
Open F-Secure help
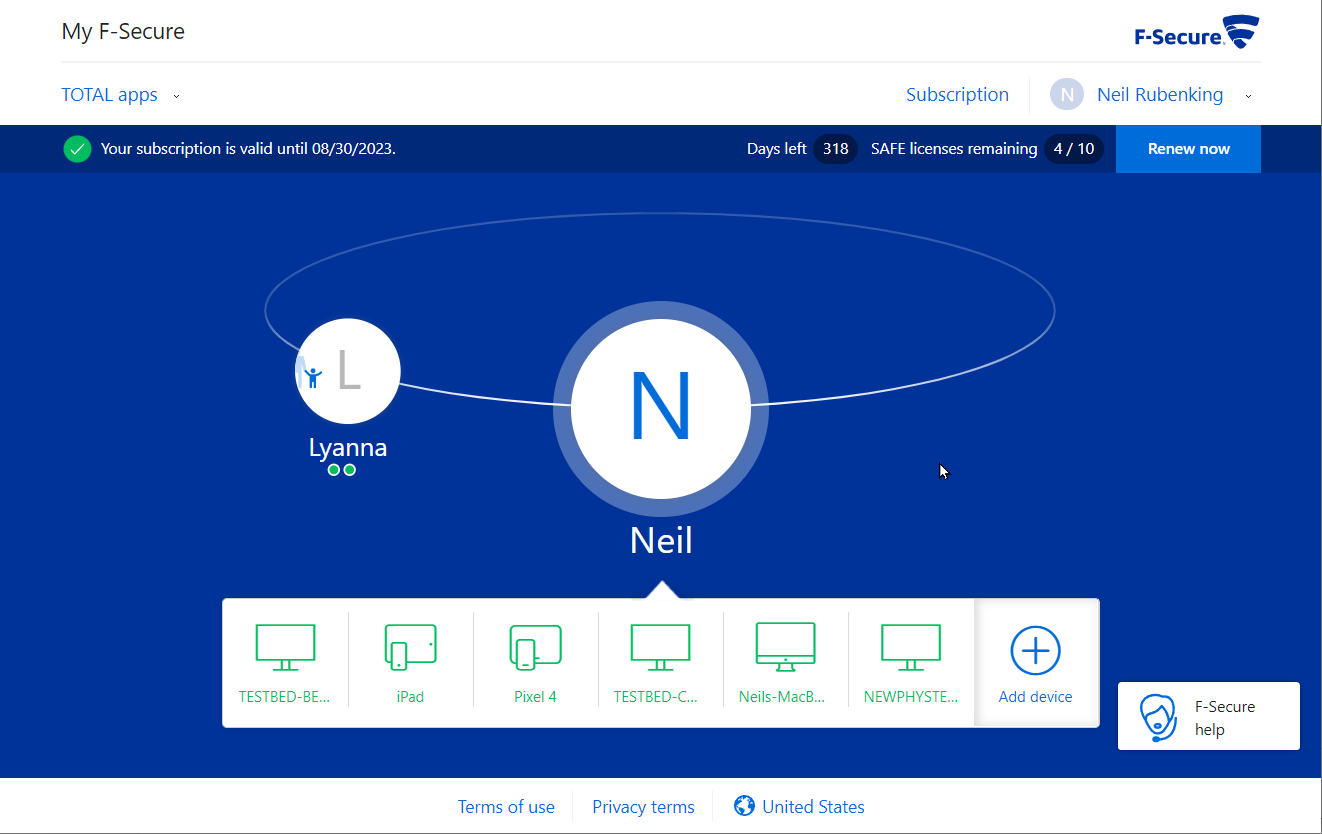point(1209,716)
